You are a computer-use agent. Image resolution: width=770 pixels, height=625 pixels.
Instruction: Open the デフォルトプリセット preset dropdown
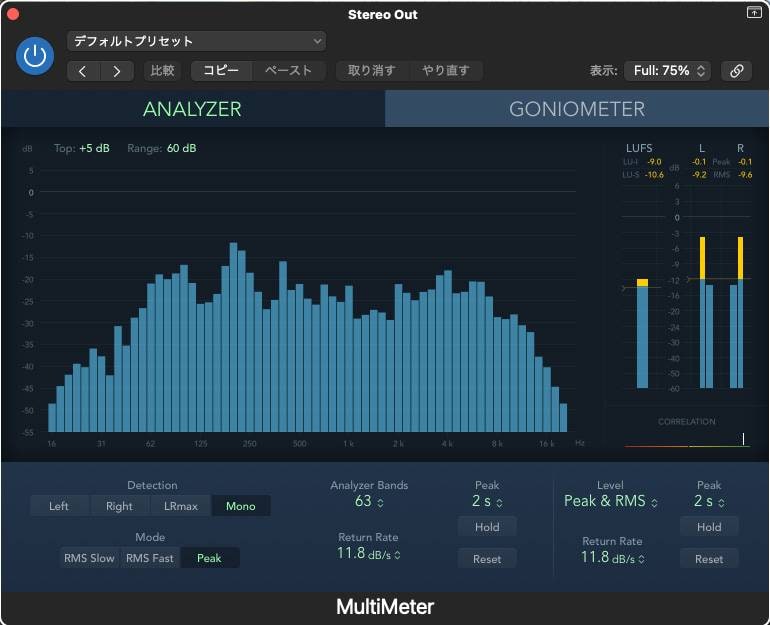[x=196, y=41]
